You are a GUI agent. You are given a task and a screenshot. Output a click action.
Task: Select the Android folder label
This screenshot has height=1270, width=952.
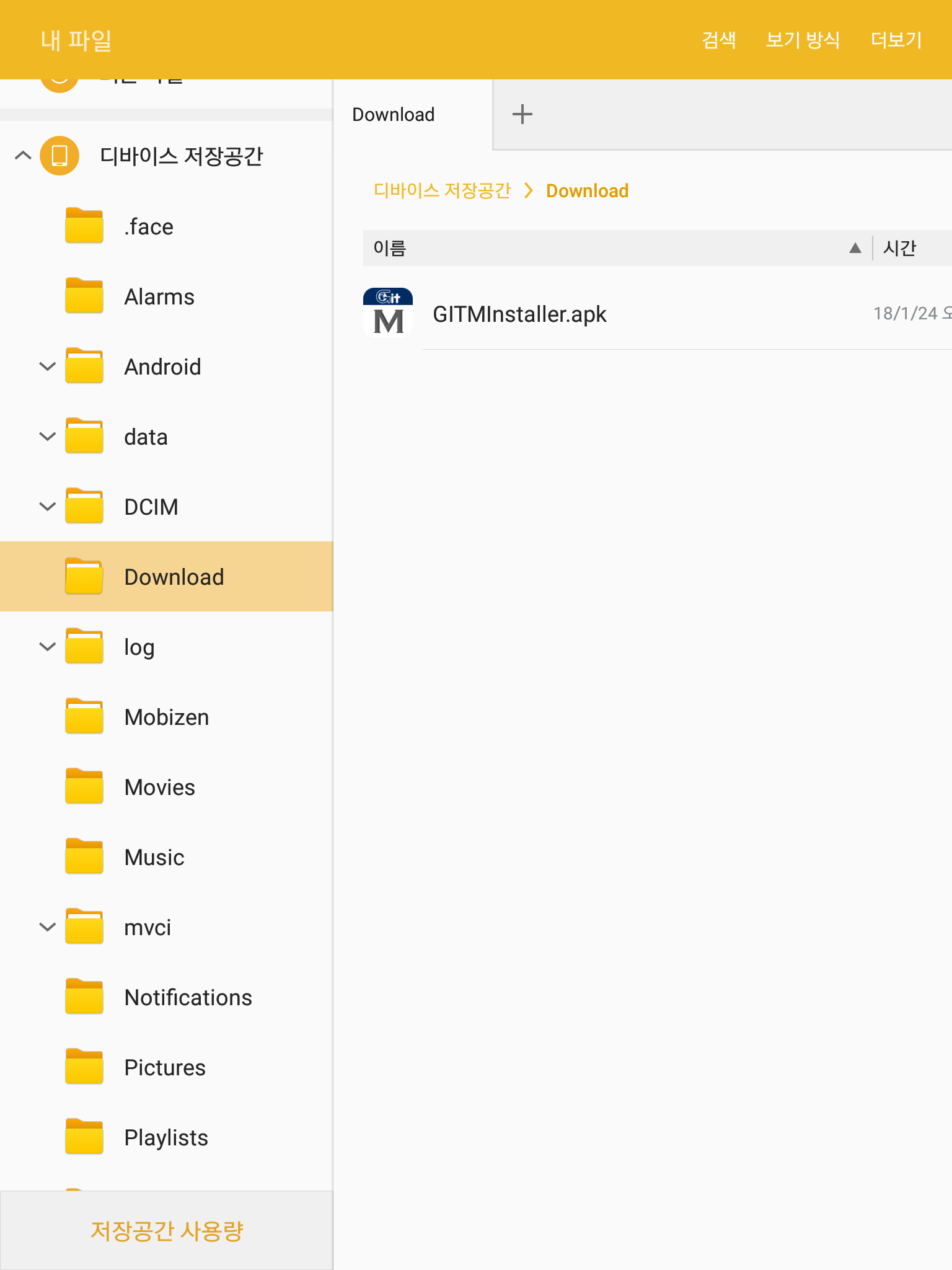(162, 367)
